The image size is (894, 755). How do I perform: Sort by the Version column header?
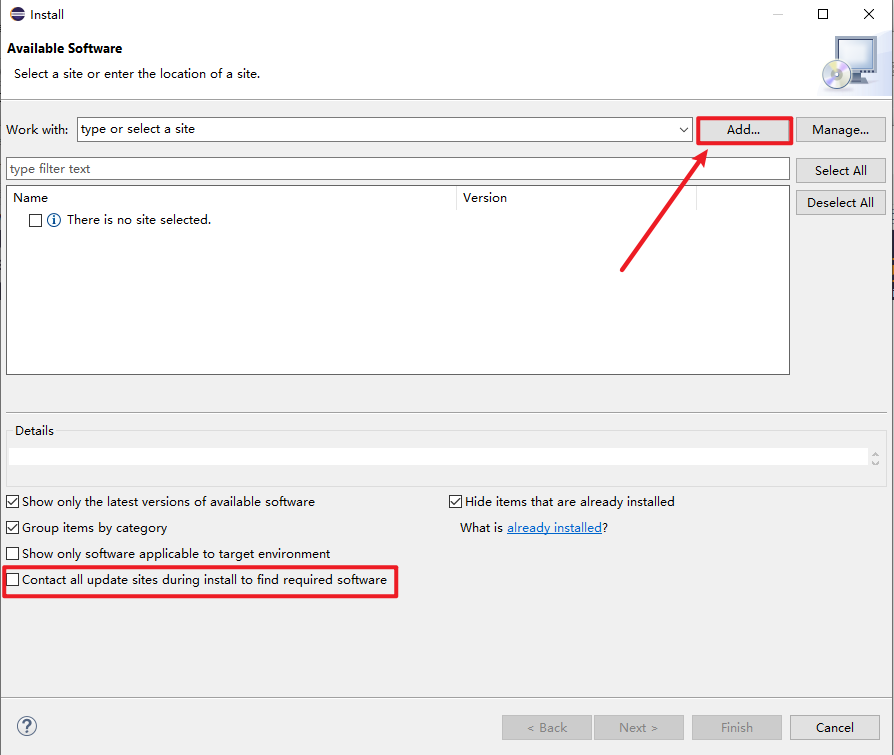[x=575, y=198]
